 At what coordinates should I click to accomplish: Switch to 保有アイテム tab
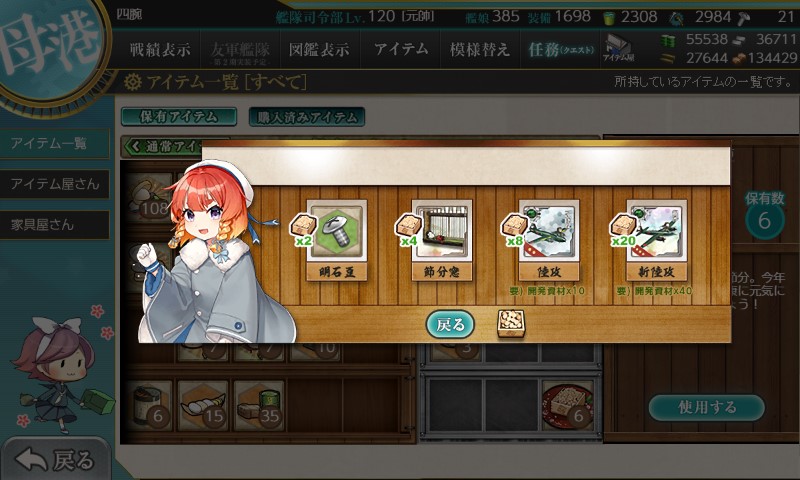click(x=179, y=117)
